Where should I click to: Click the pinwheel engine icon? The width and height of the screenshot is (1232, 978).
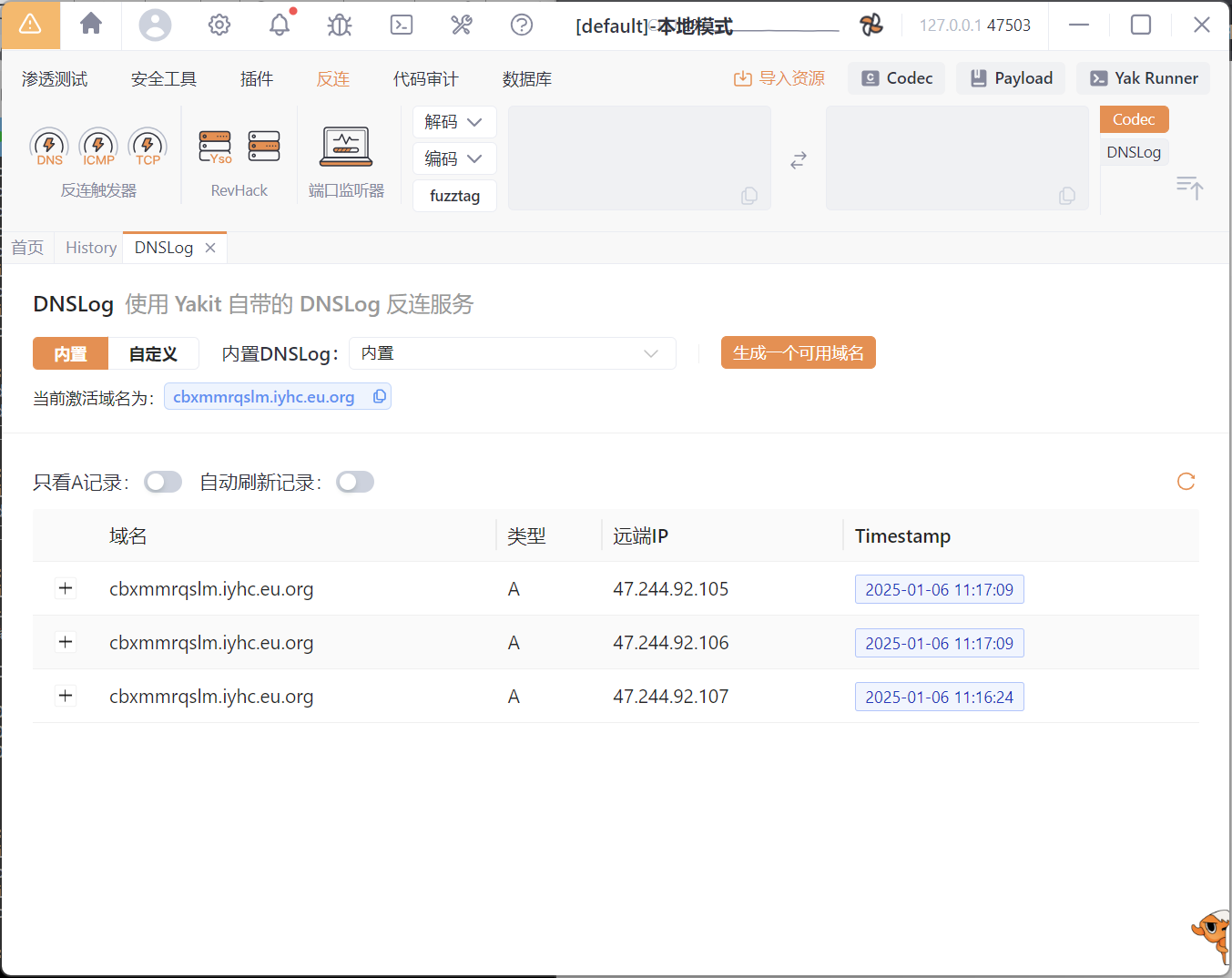(x=871, y=25)
